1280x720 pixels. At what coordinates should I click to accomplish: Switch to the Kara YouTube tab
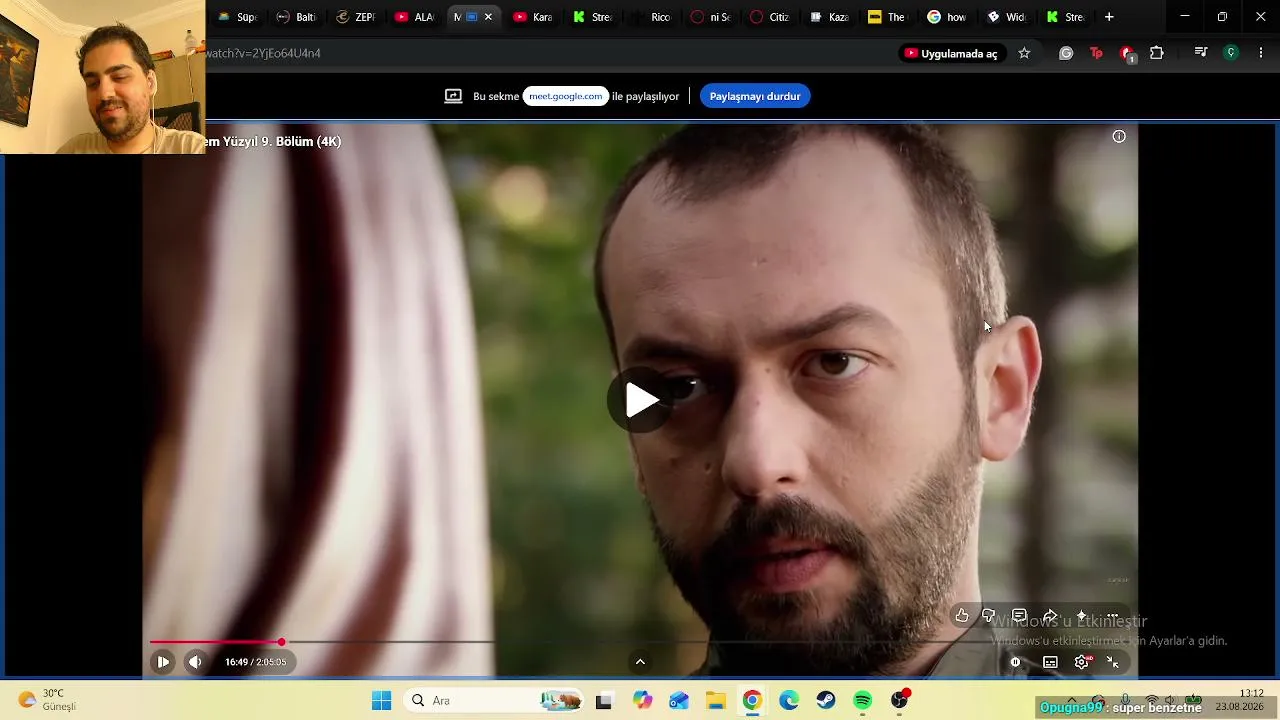pos(534,17)
